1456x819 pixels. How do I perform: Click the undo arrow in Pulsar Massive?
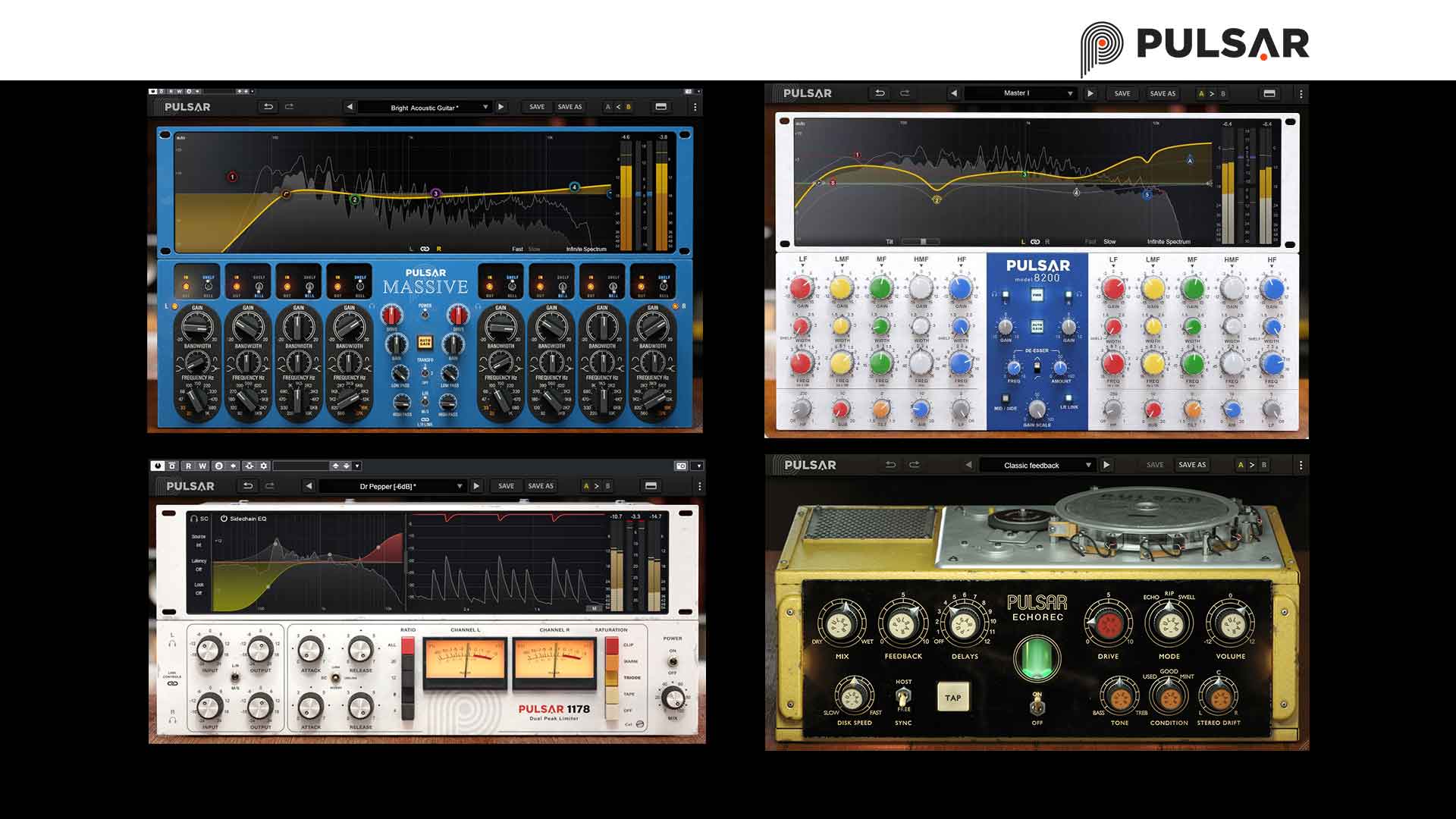pos(268,106)
